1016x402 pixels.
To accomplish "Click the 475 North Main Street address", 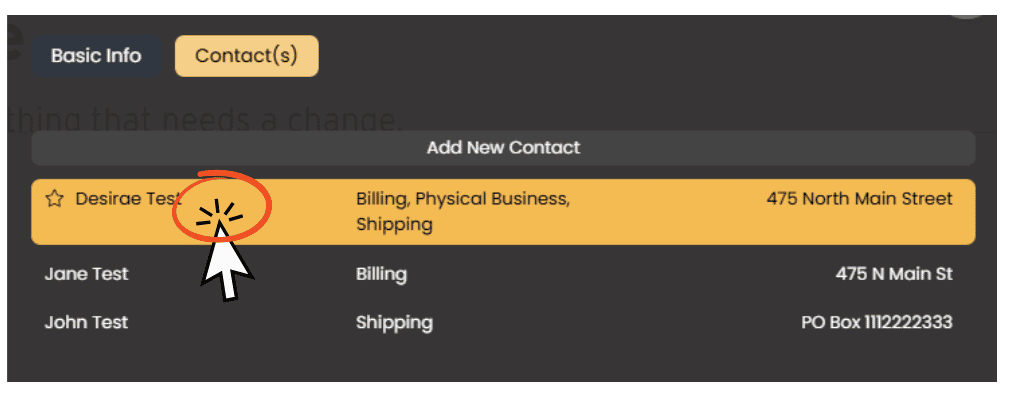I will pos(859,199).
